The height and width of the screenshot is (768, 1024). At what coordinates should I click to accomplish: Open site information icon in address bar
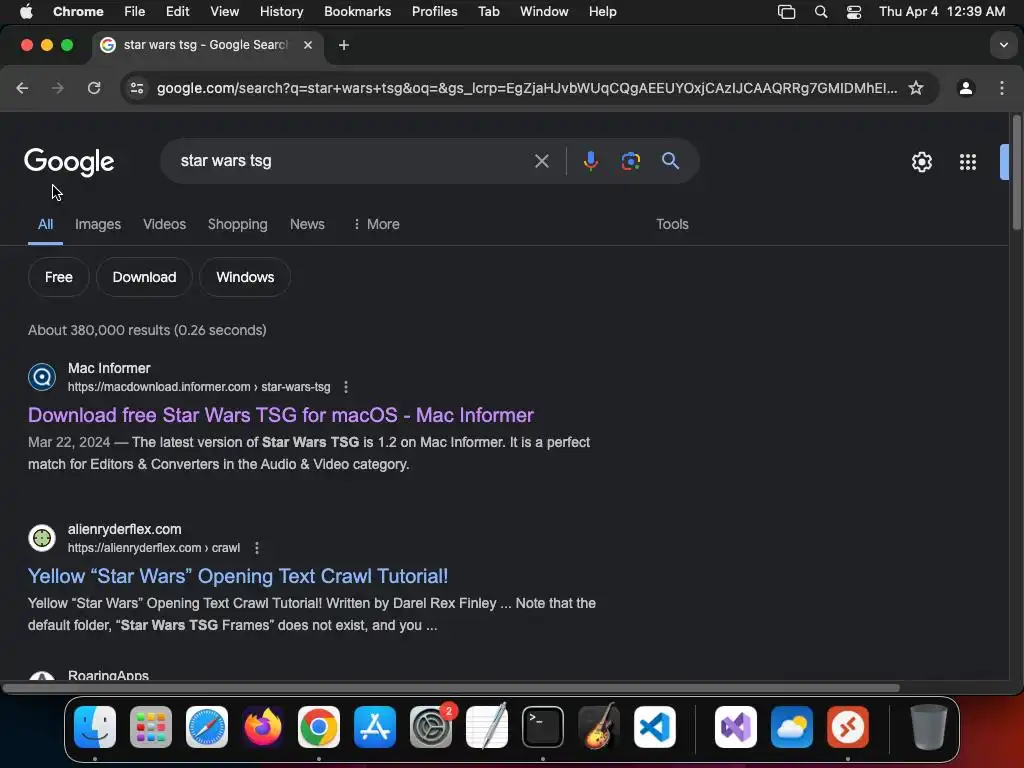[x=136, y=88]
